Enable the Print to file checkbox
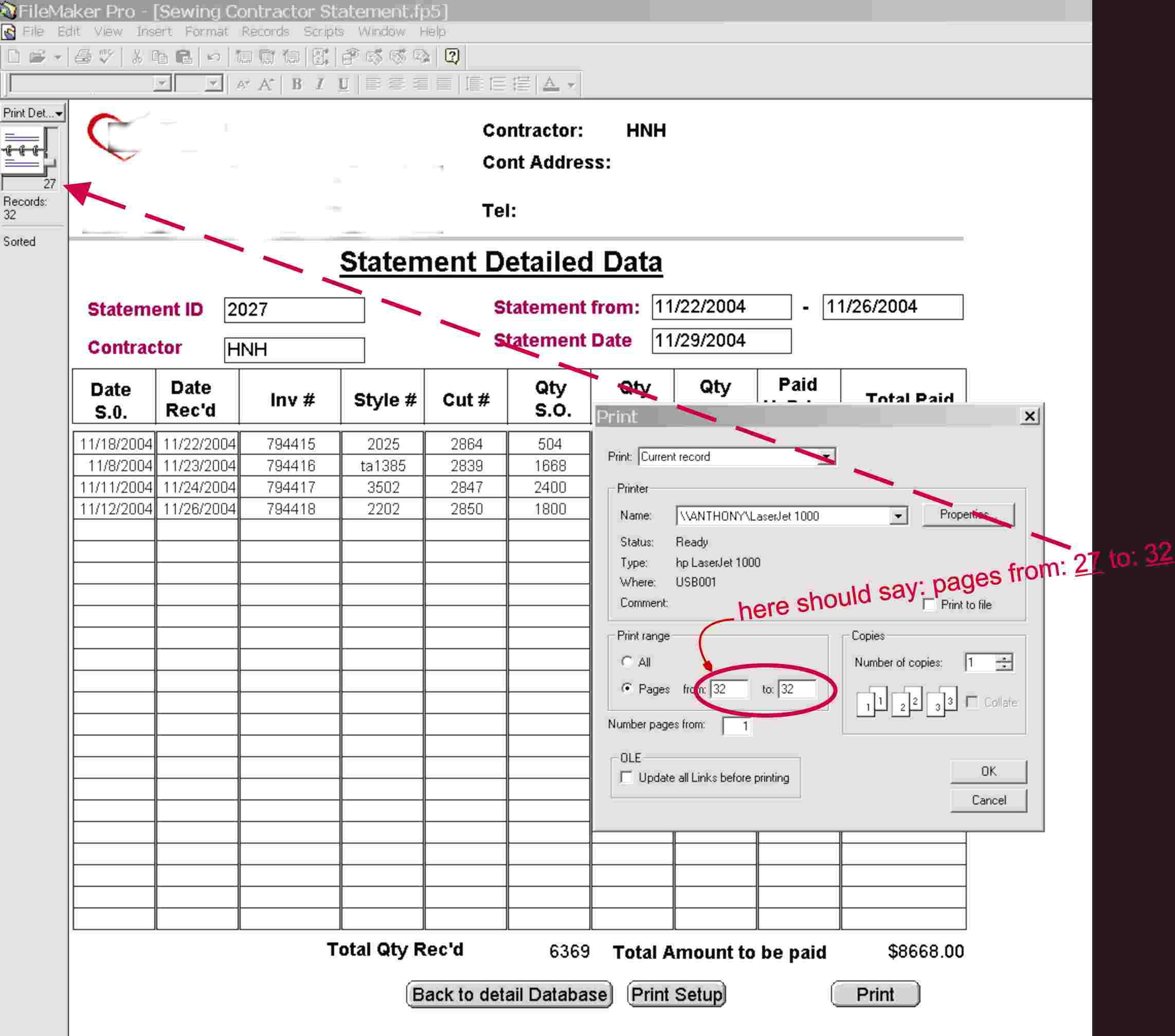The width and height of the screenshot is (1175, 1036). 929,605
